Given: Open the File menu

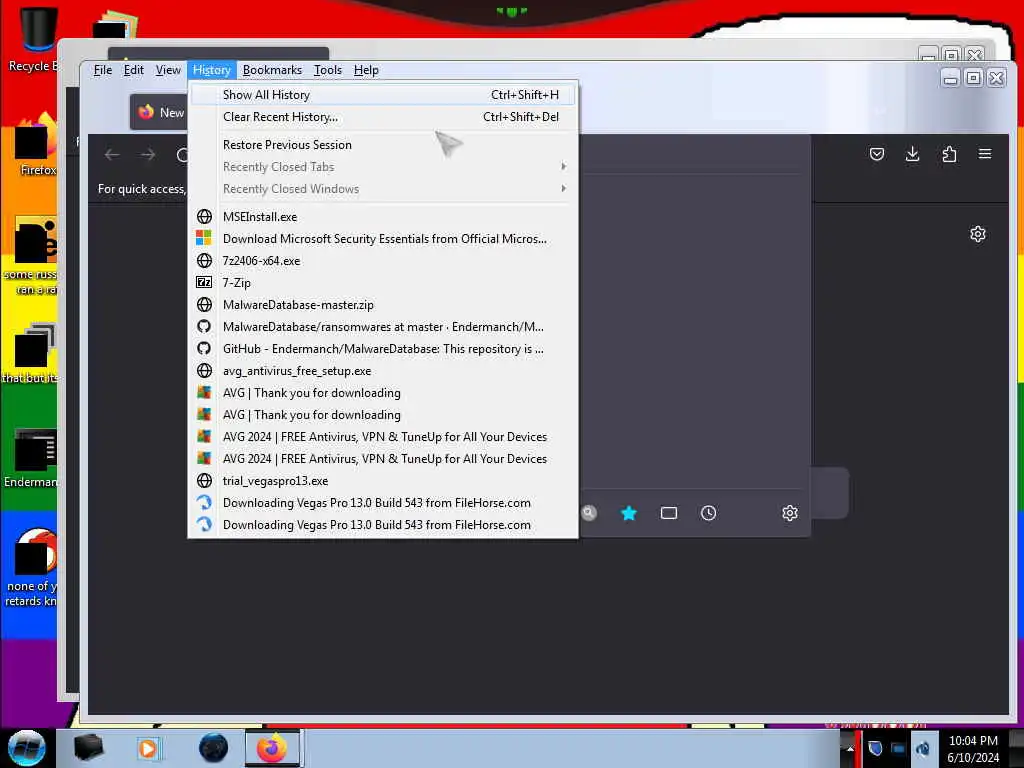Looking at the screenshot, I should (x=103, y=70).
